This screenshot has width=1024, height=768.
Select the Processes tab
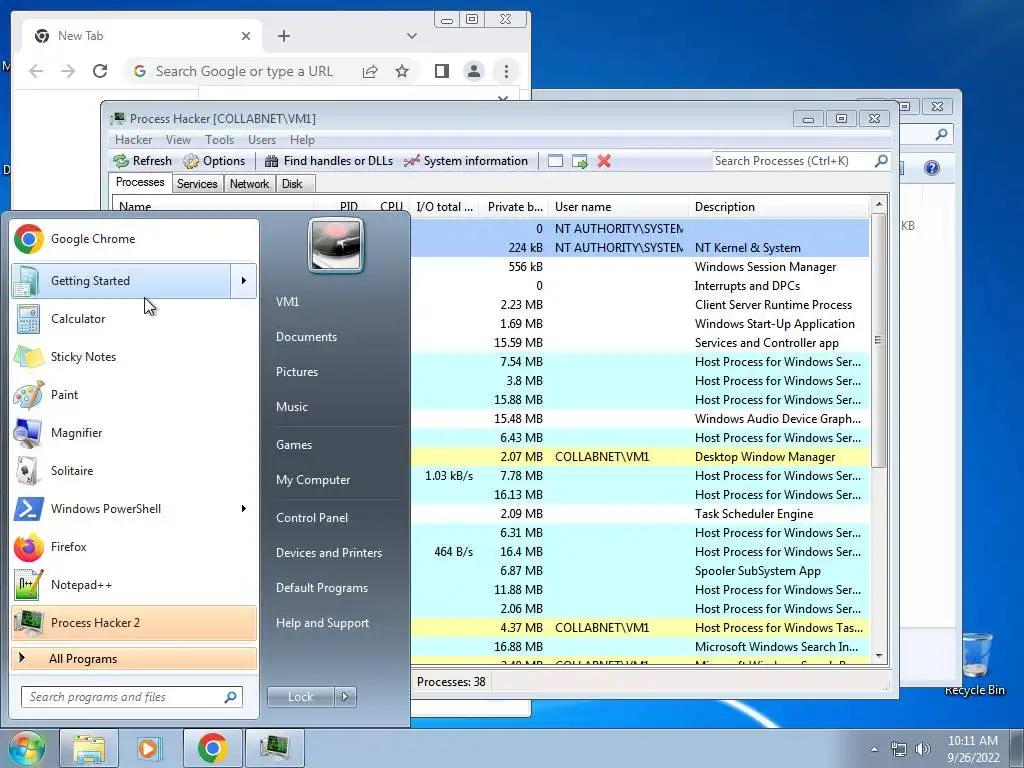[140, 182]
